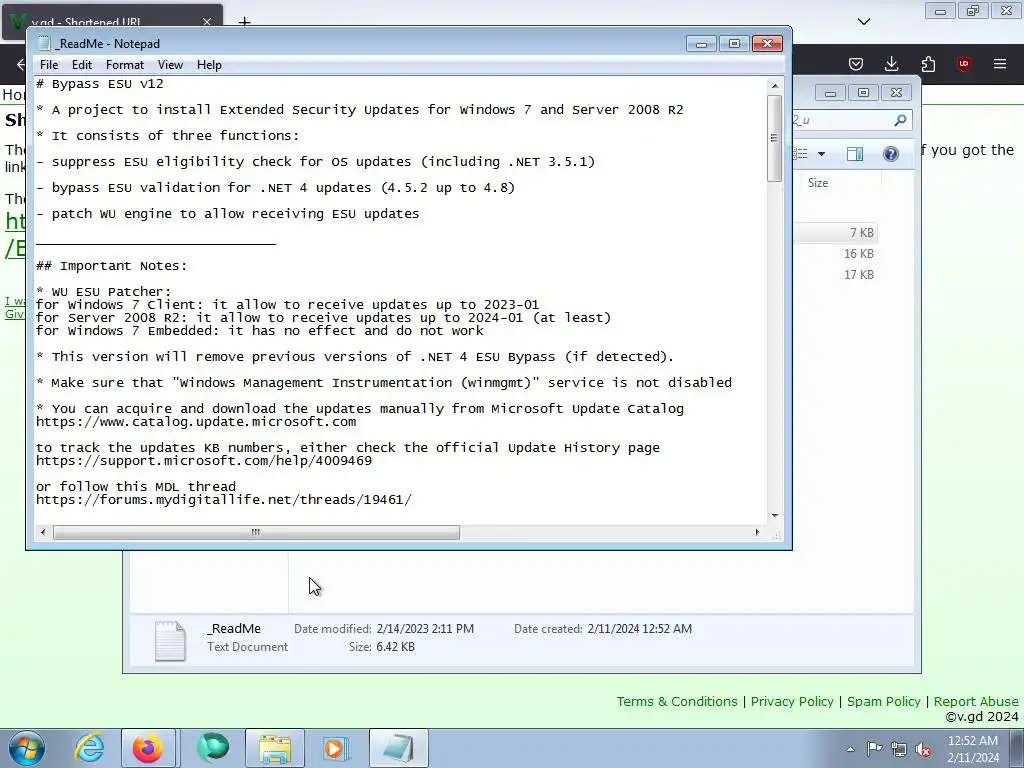This screenshot has height=768, width=1024.
Task: Close the _ReadMe Notepad window
Action: pos(767,44)
